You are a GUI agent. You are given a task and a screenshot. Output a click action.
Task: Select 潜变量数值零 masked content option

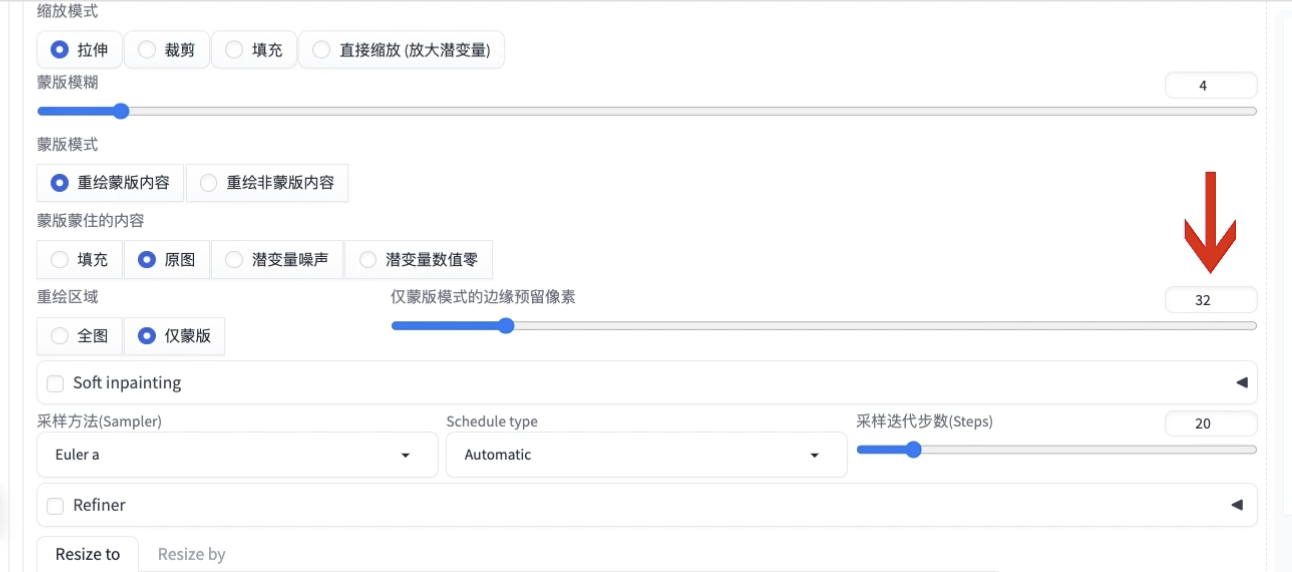point(418,260)
